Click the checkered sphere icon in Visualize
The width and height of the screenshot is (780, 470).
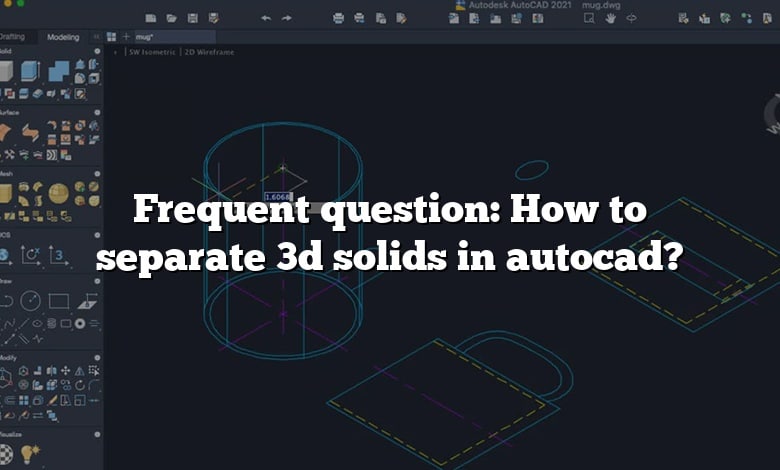pos(5,454)
